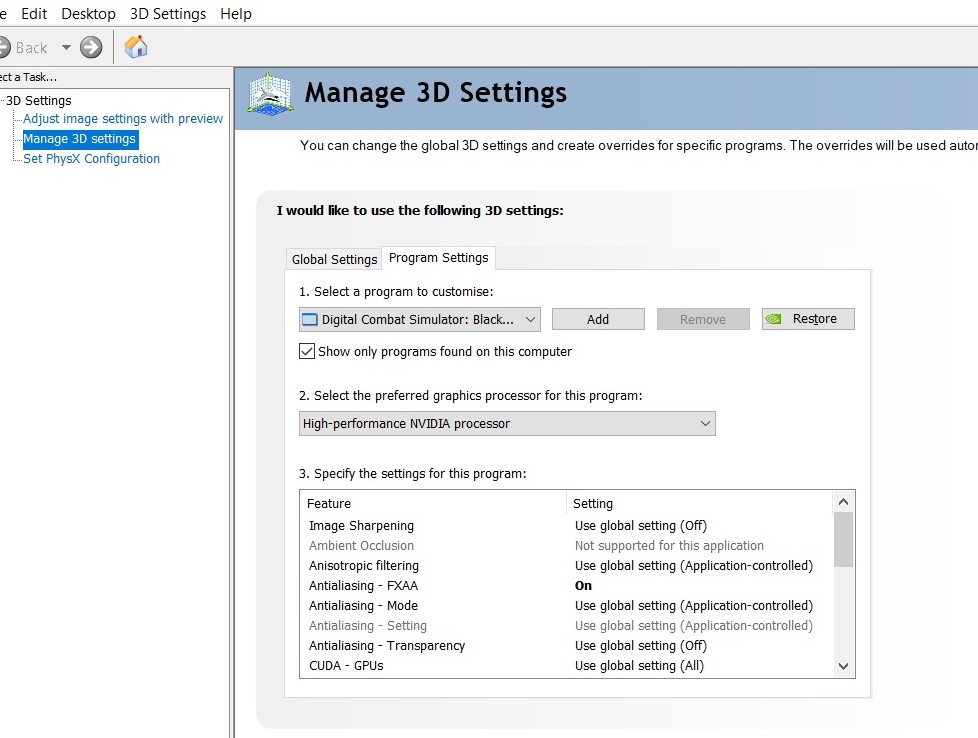Open the preferred graphics processor dropdown
The image size is (978, 738).
(x=507, y=424)
